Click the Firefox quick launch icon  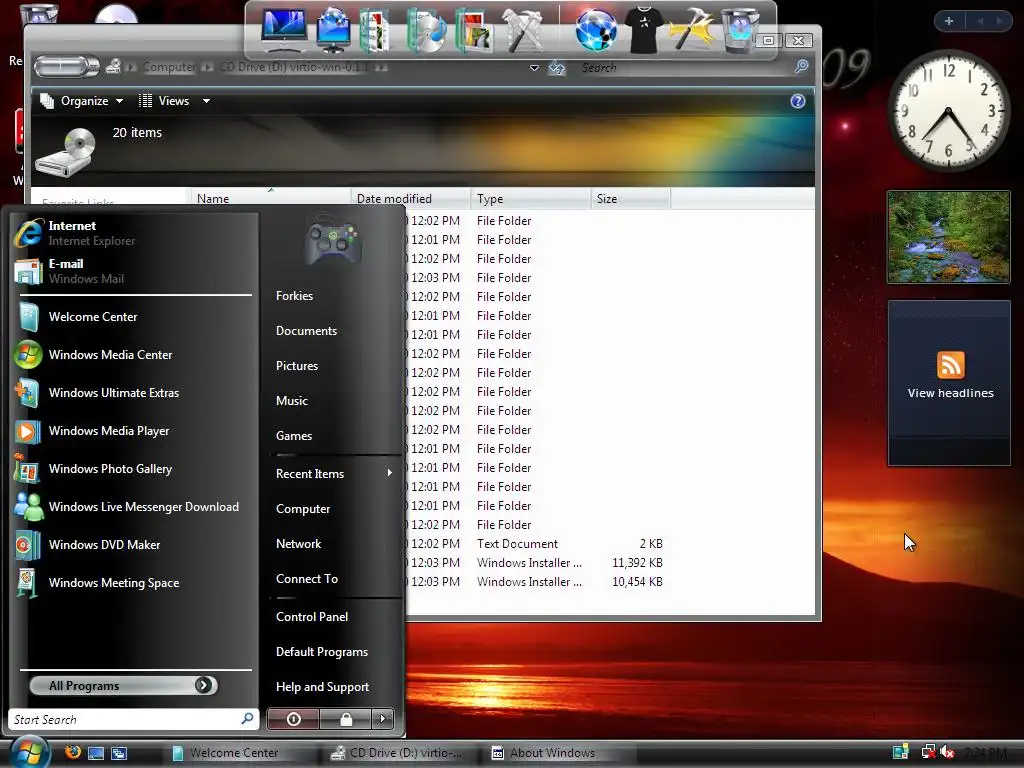click(73, 752)
